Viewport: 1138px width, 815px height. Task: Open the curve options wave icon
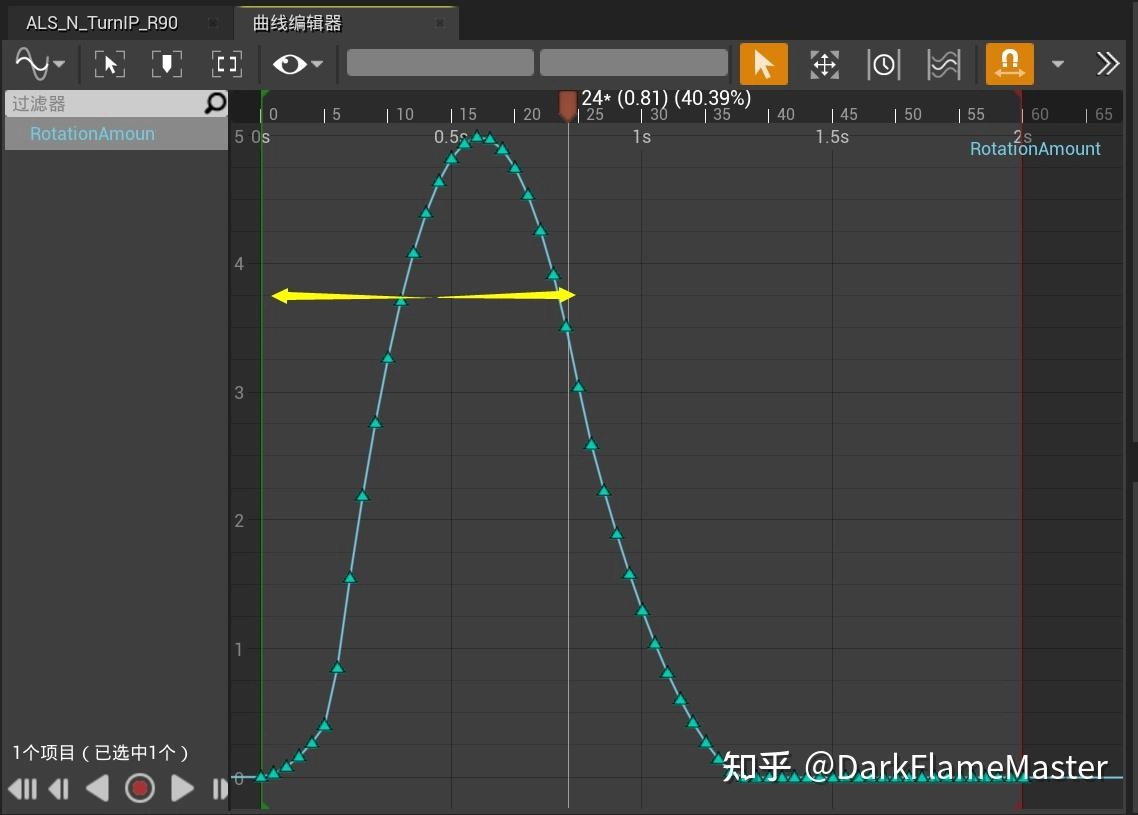click(32, 64)
